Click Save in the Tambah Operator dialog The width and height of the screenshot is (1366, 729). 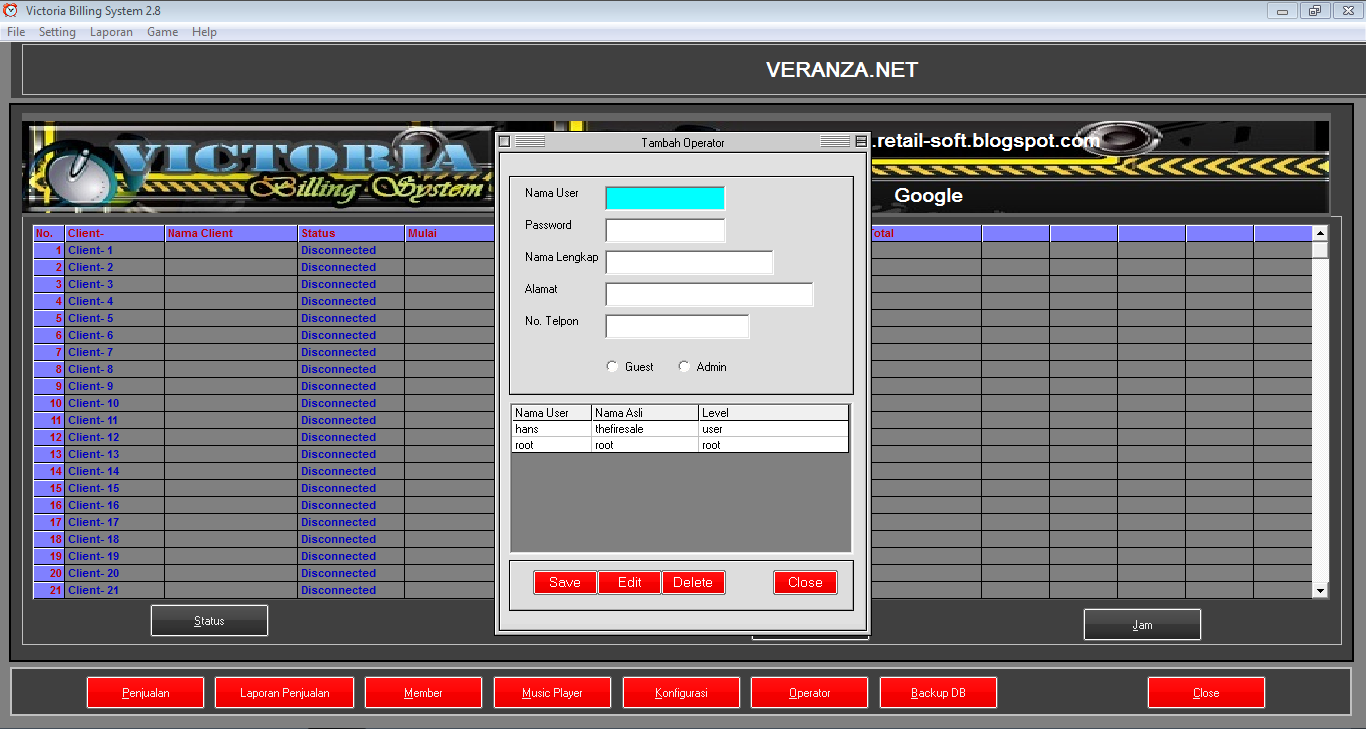pyautogui.click(x=564, y=582)
